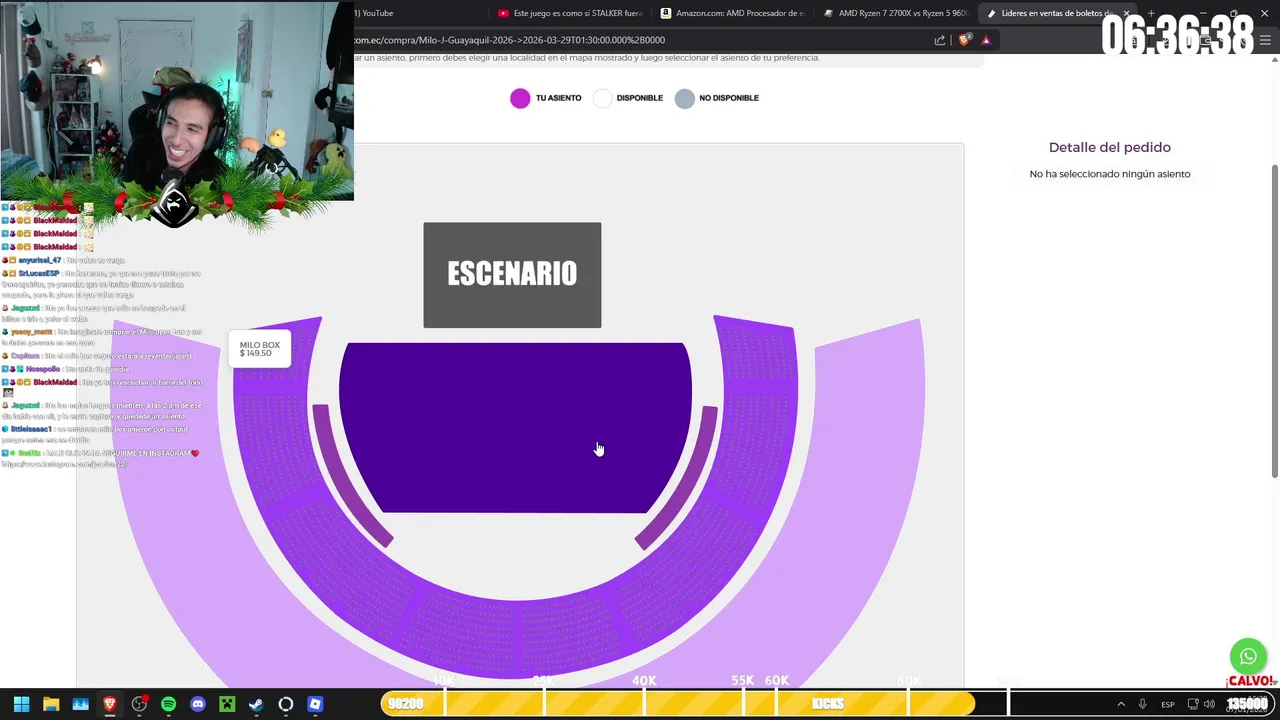Select the dark purple floor section
The height and width of the screenshot is (720, 1280).
click(515, 428)
